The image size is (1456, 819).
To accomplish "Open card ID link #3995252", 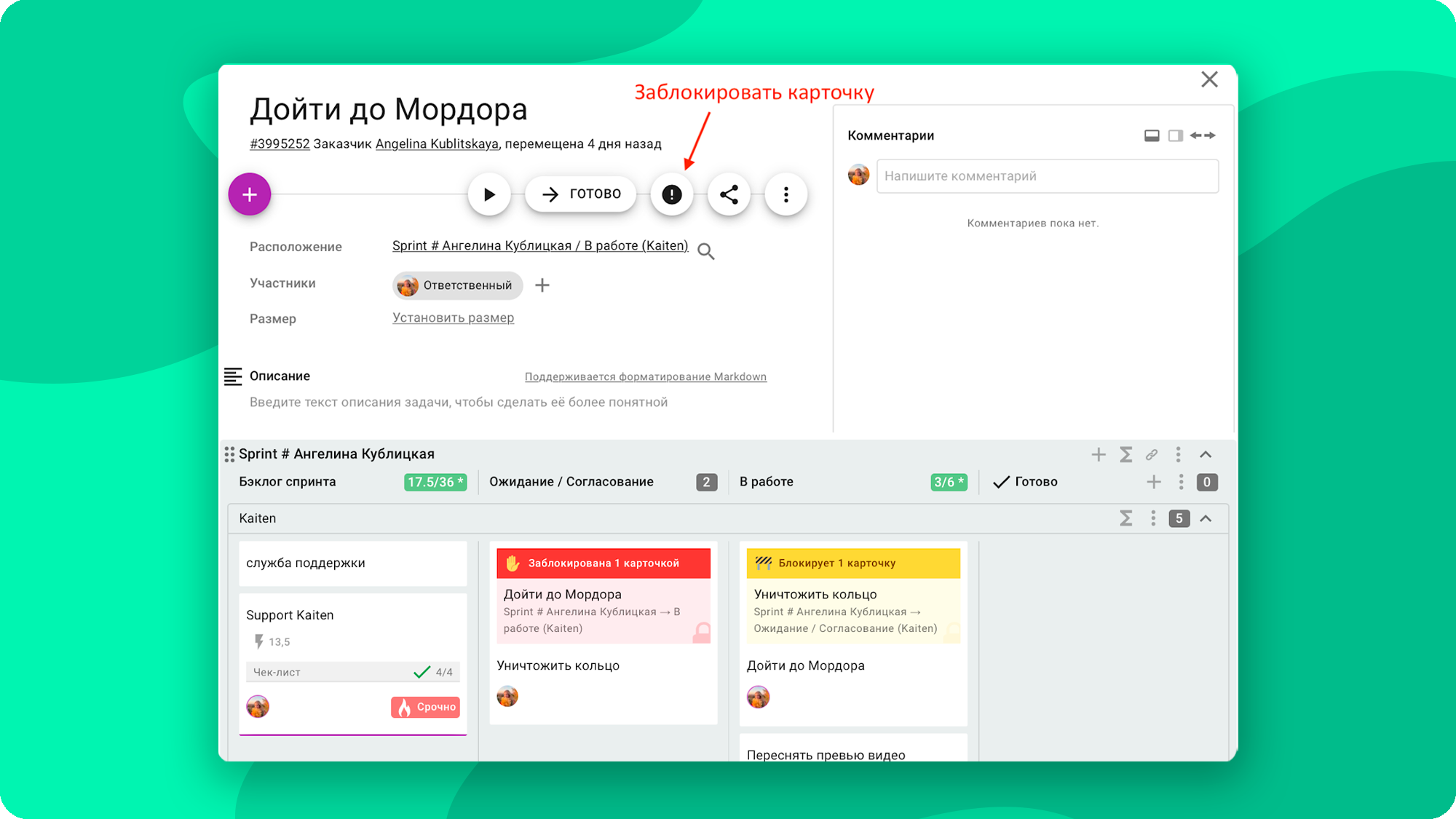I will [280, 143].
